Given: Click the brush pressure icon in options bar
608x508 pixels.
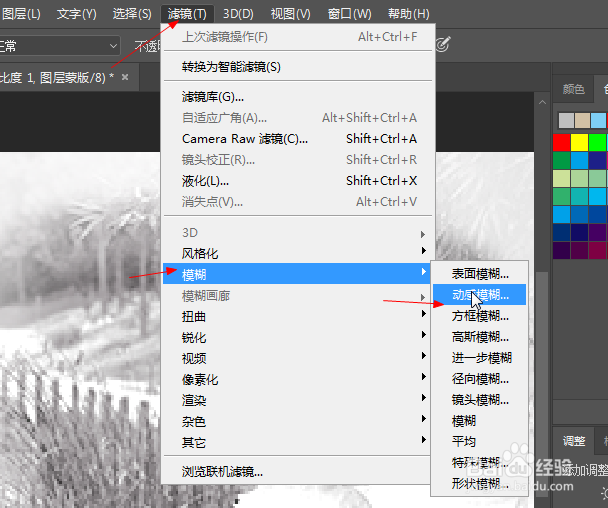Looking at the screenshot, I should (x=442, y=44).
